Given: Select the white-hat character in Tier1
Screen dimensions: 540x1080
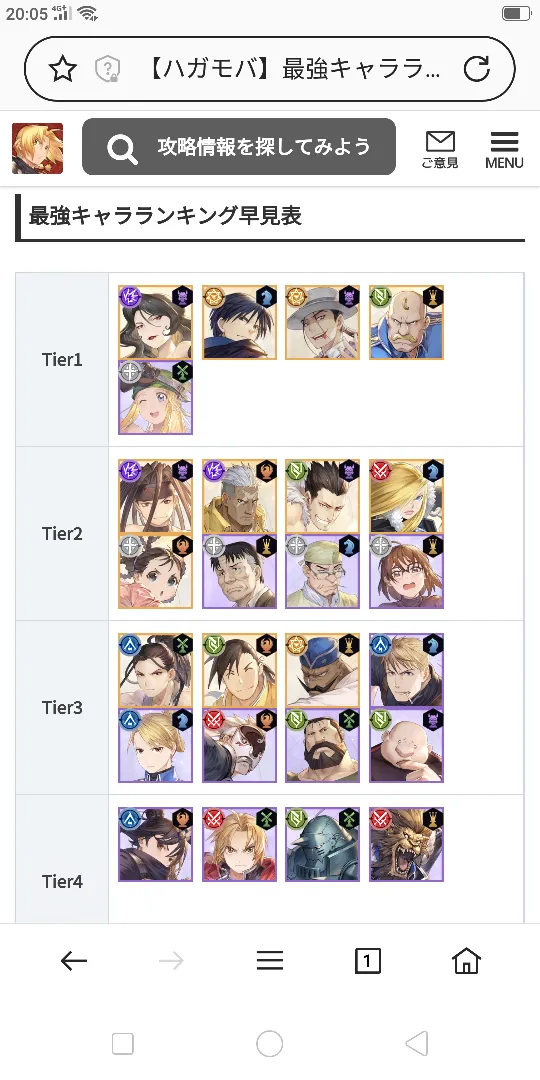Looking at the screenshot, I should [x=322, y=322].
